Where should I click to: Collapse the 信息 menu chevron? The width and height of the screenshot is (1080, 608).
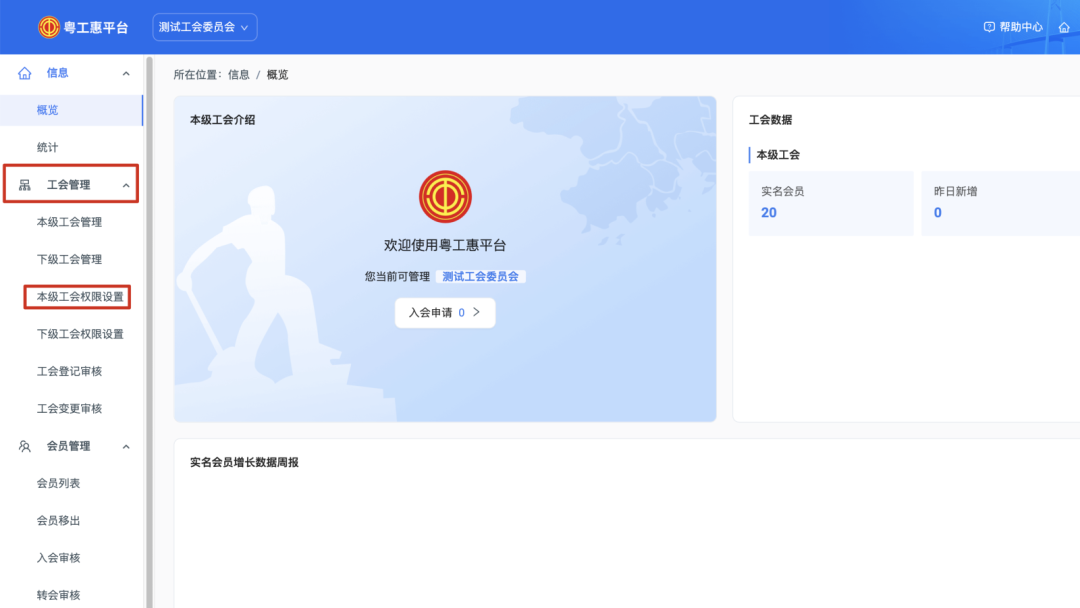coord(126,74)
